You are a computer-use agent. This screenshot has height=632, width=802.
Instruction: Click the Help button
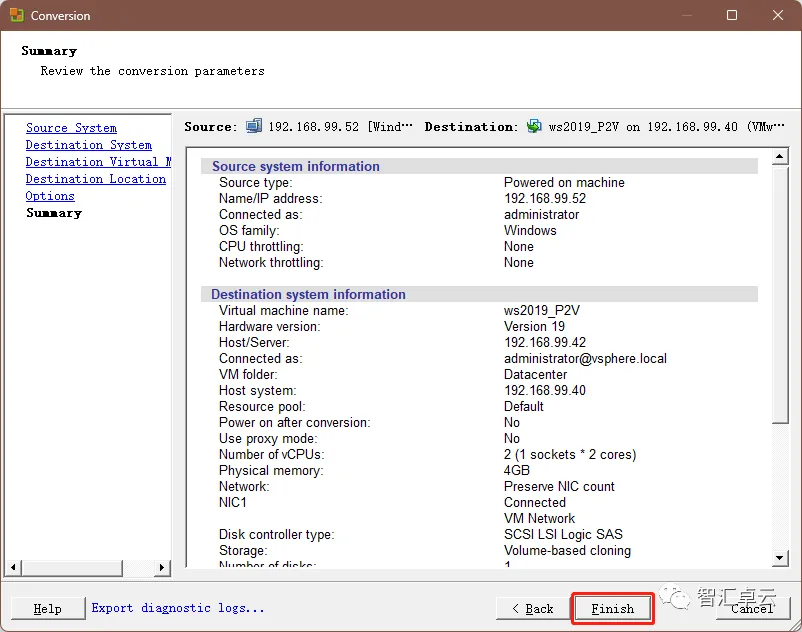(x=48, y=608)
